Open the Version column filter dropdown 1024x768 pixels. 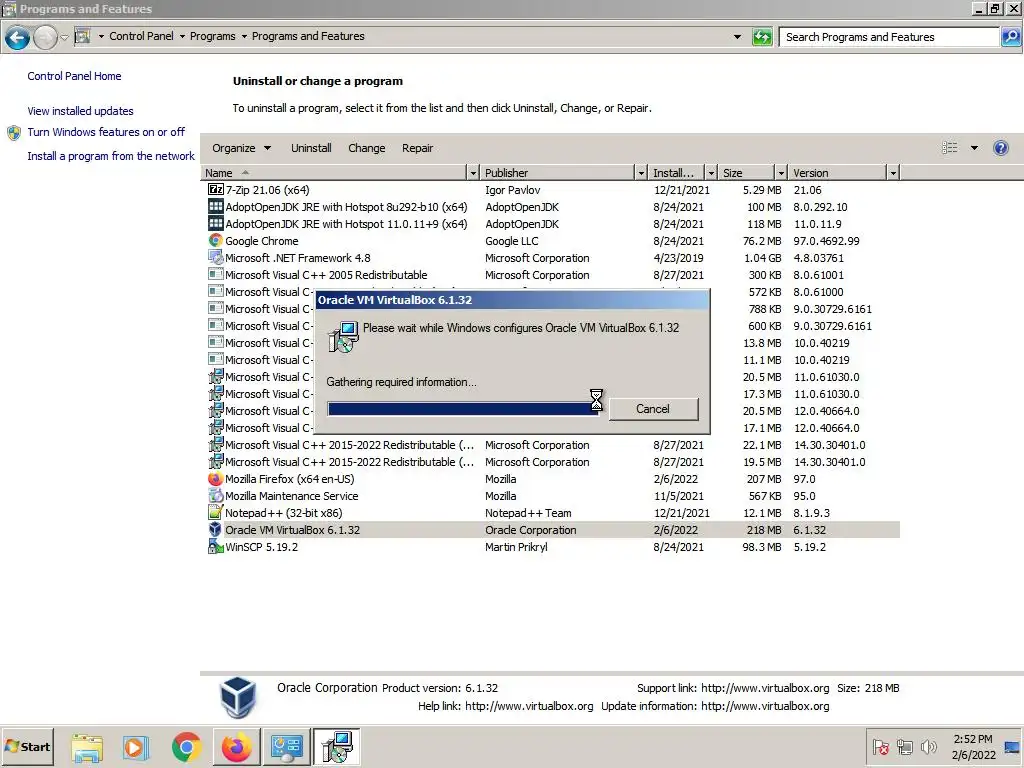point(893,172)
